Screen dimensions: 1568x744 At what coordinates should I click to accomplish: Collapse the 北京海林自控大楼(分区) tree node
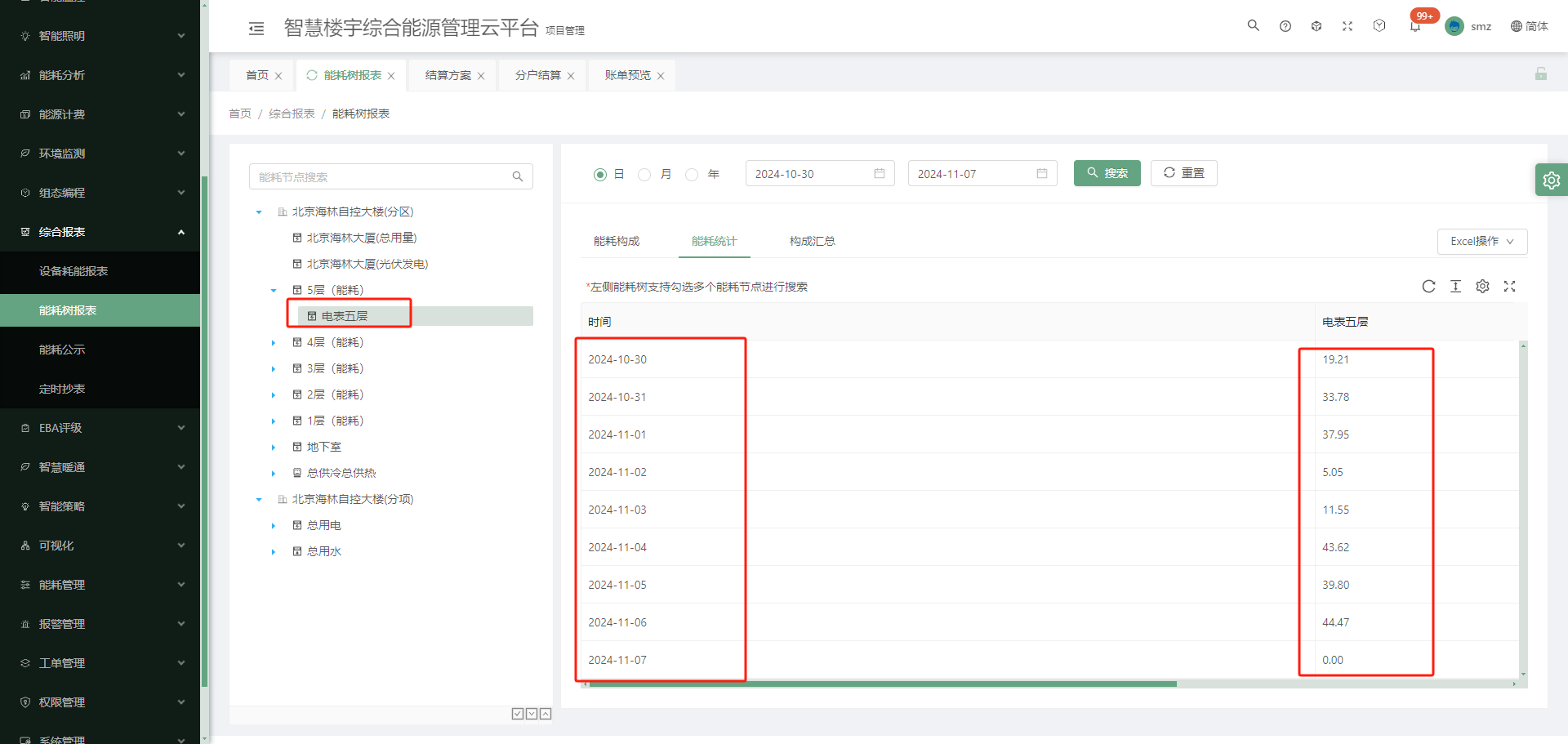tap(259, 212)
